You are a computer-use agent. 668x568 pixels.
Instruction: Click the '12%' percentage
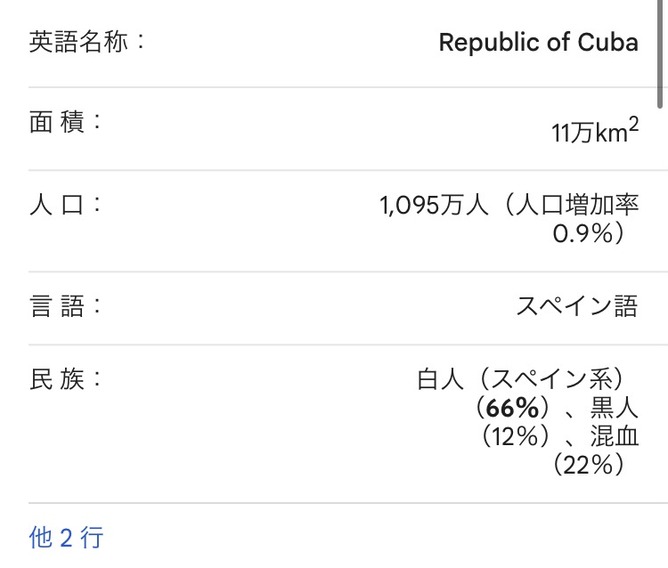coord(516,436)
